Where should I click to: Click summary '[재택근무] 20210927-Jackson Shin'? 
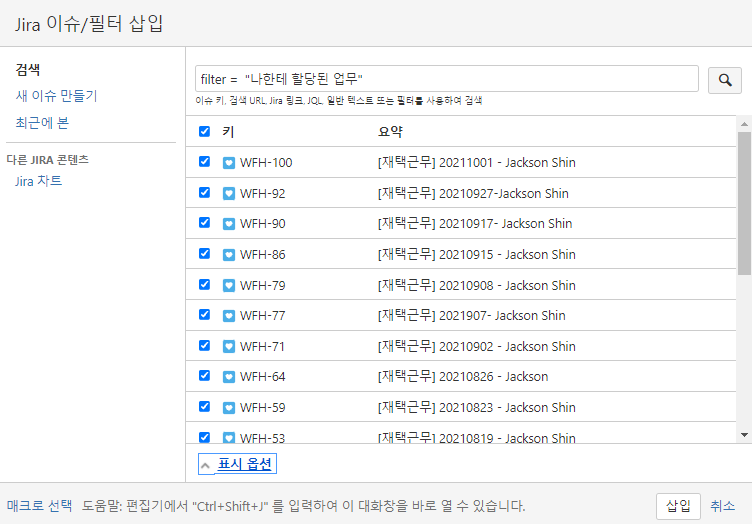coord(473,193)
